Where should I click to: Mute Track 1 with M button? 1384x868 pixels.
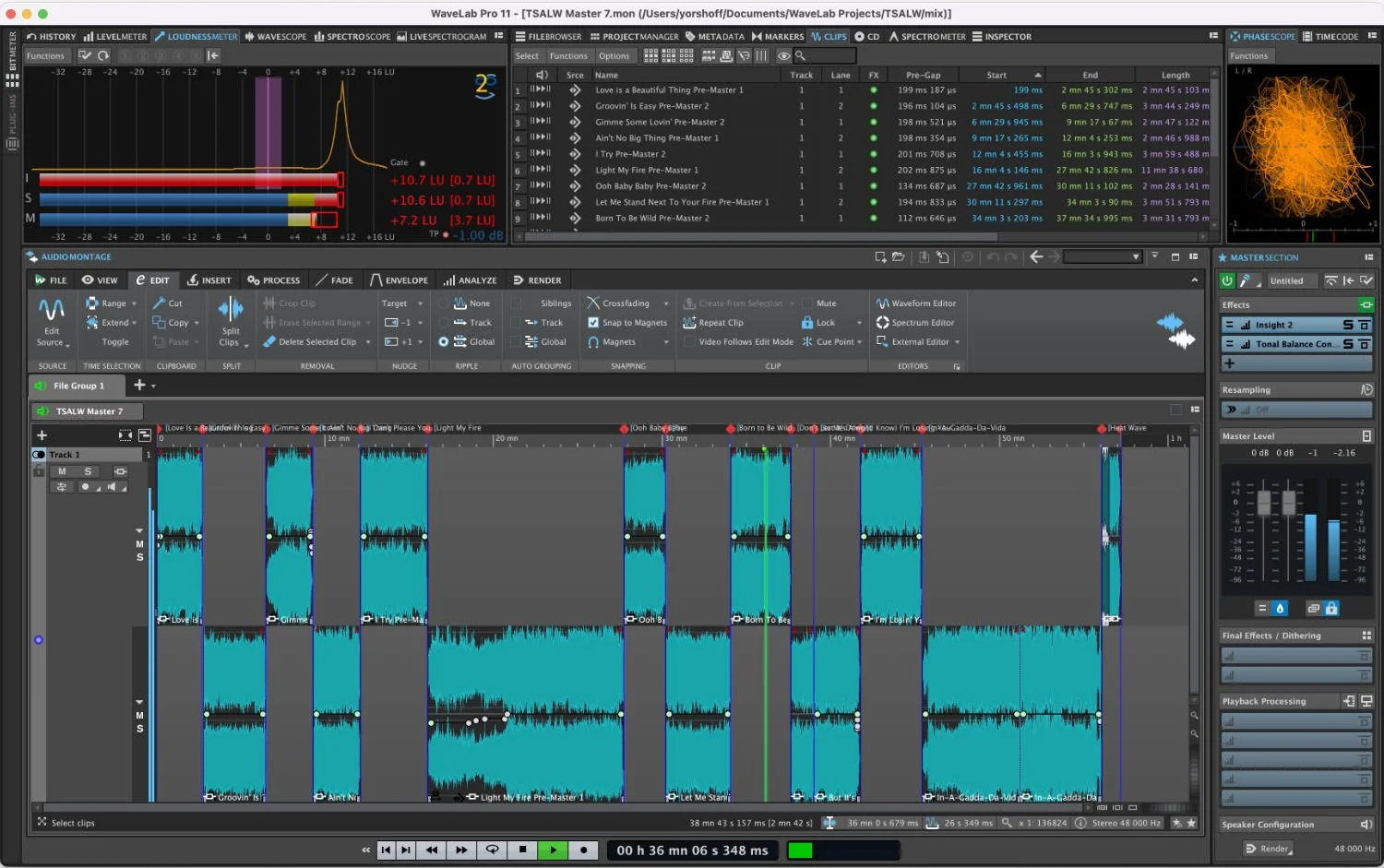click(x=62, y=471)
